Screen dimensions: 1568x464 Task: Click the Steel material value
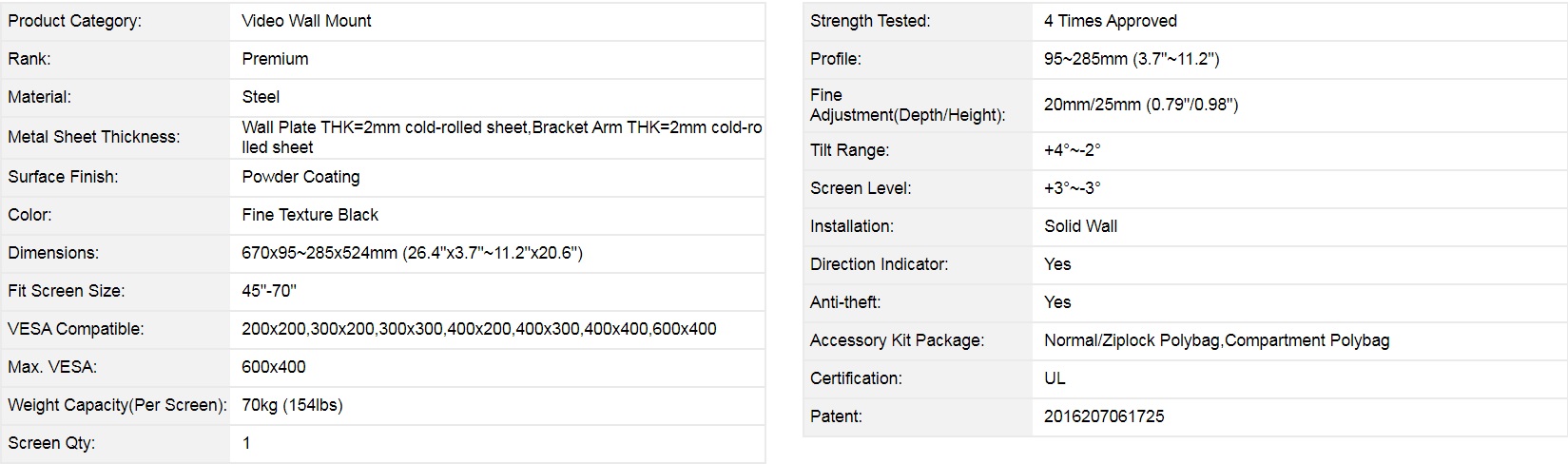coord(261,97)
